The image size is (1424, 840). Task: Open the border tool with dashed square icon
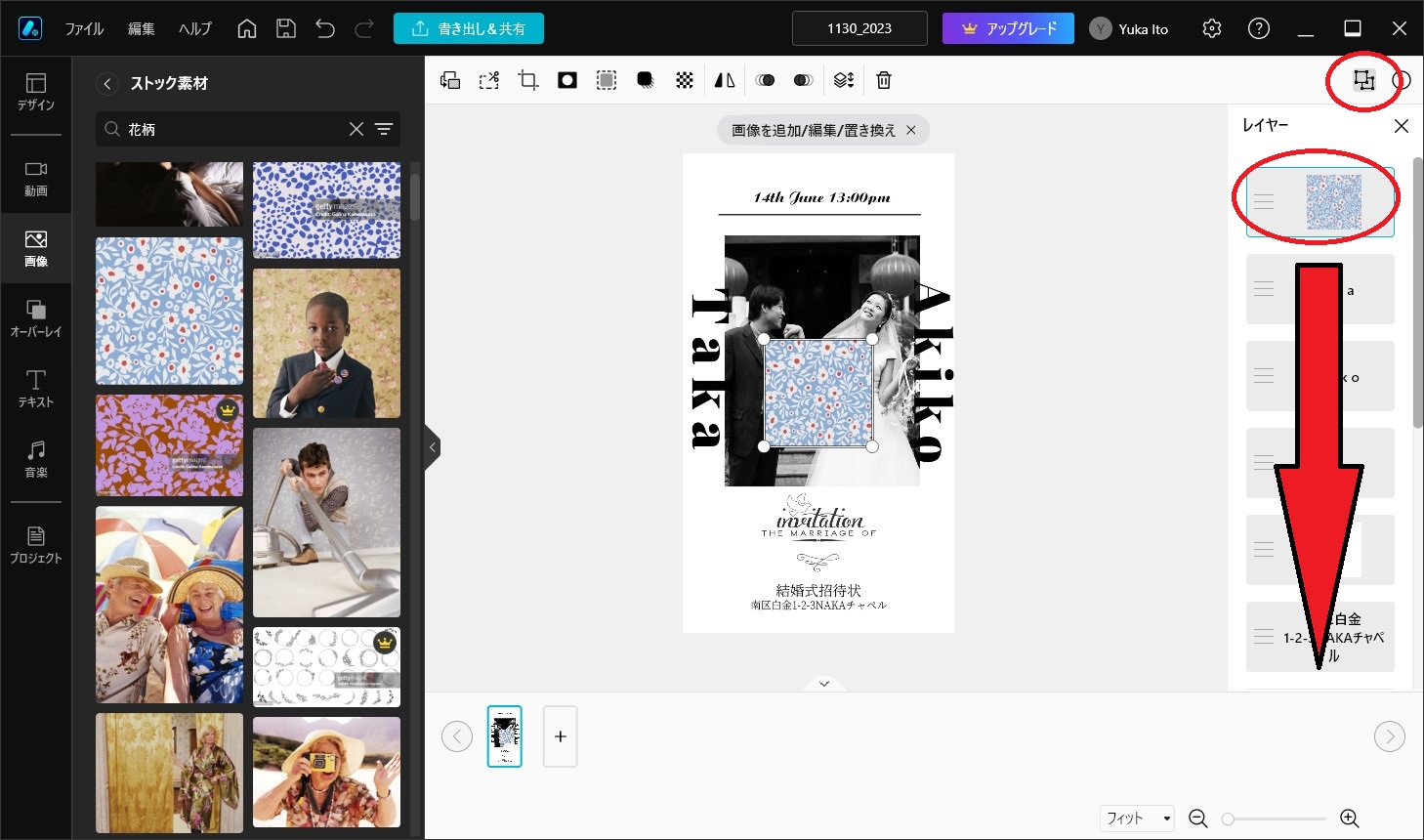607,81
